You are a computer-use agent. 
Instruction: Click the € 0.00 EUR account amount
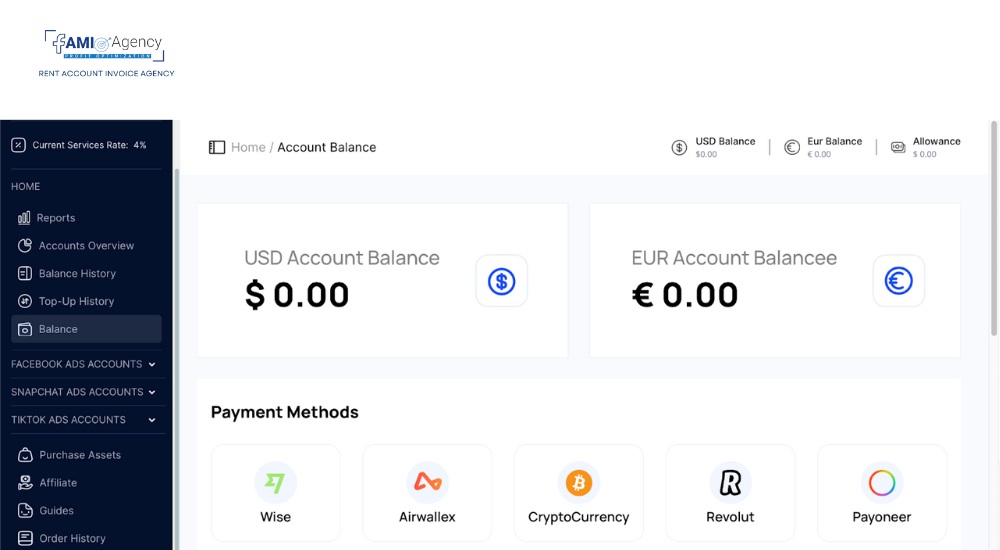coord(685,295)
